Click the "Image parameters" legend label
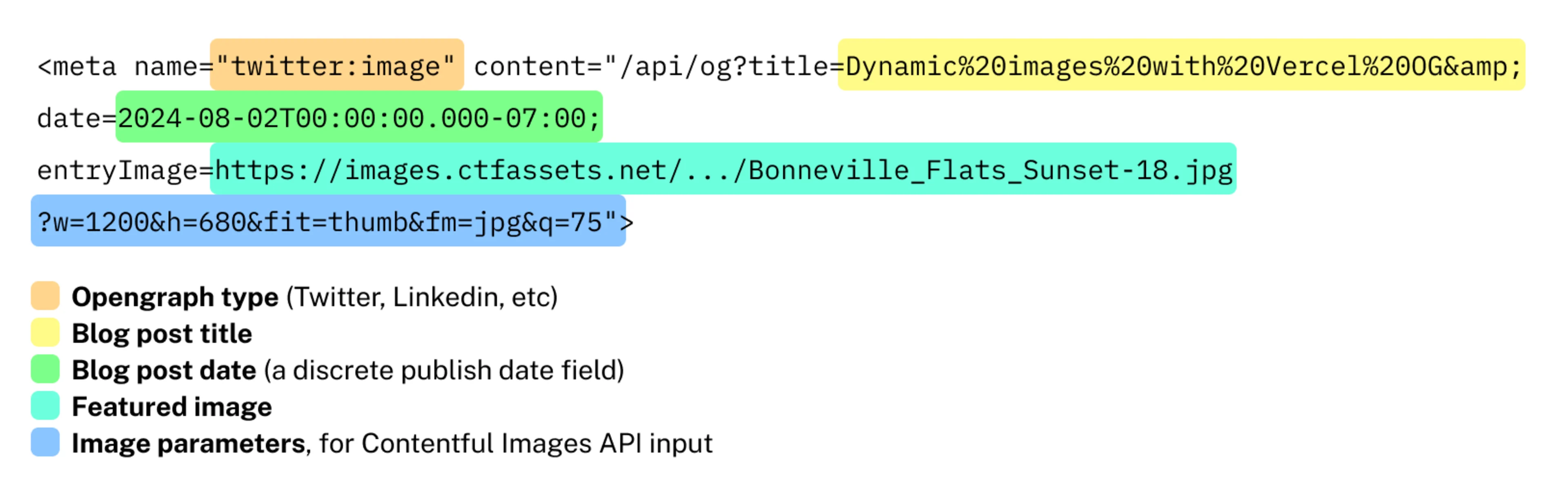Viewport: 1568px width, 493px height. (188, 443)
